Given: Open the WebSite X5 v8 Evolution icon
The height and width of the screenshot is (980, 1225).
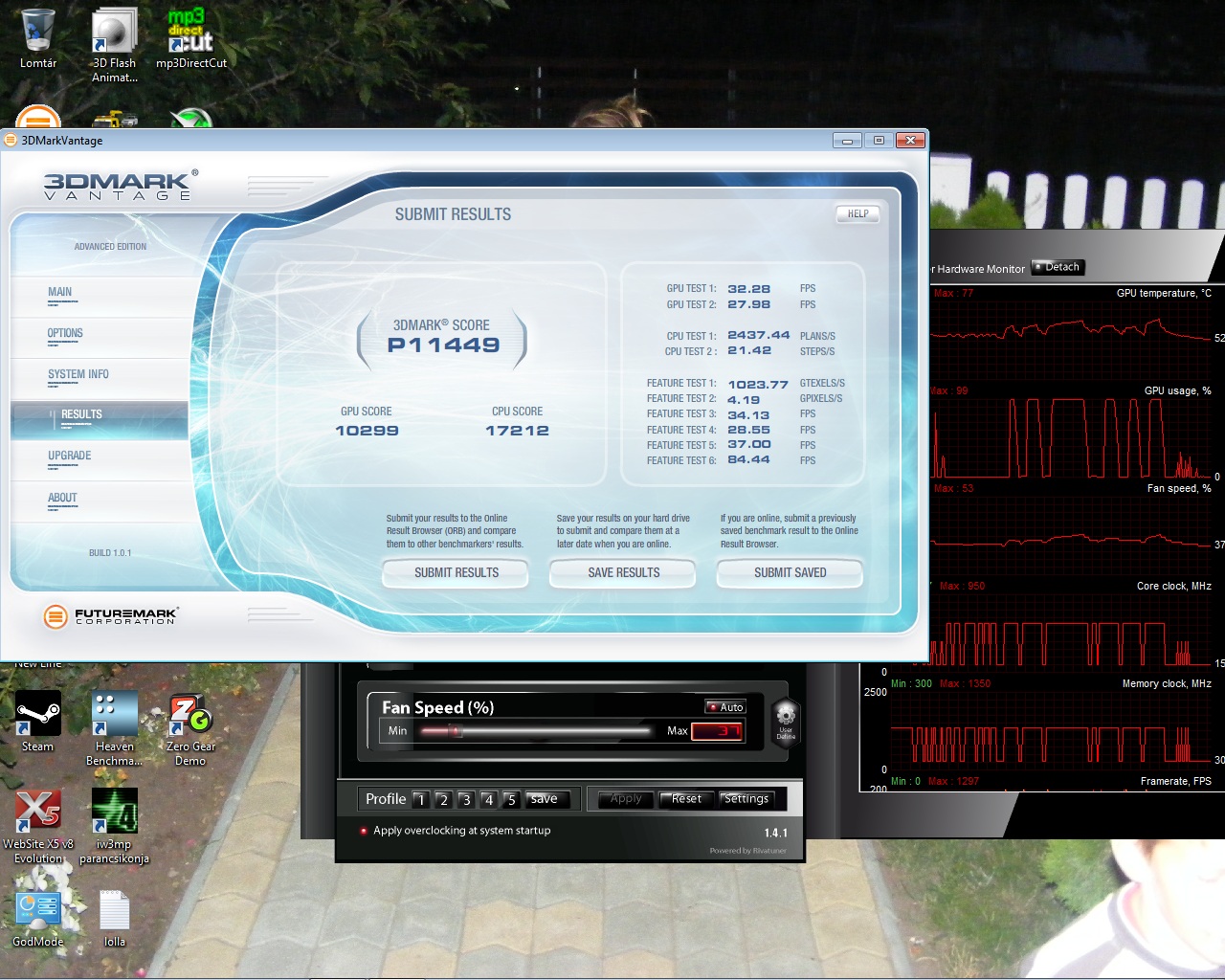Looking at the screenshot, I should (38, 826).
